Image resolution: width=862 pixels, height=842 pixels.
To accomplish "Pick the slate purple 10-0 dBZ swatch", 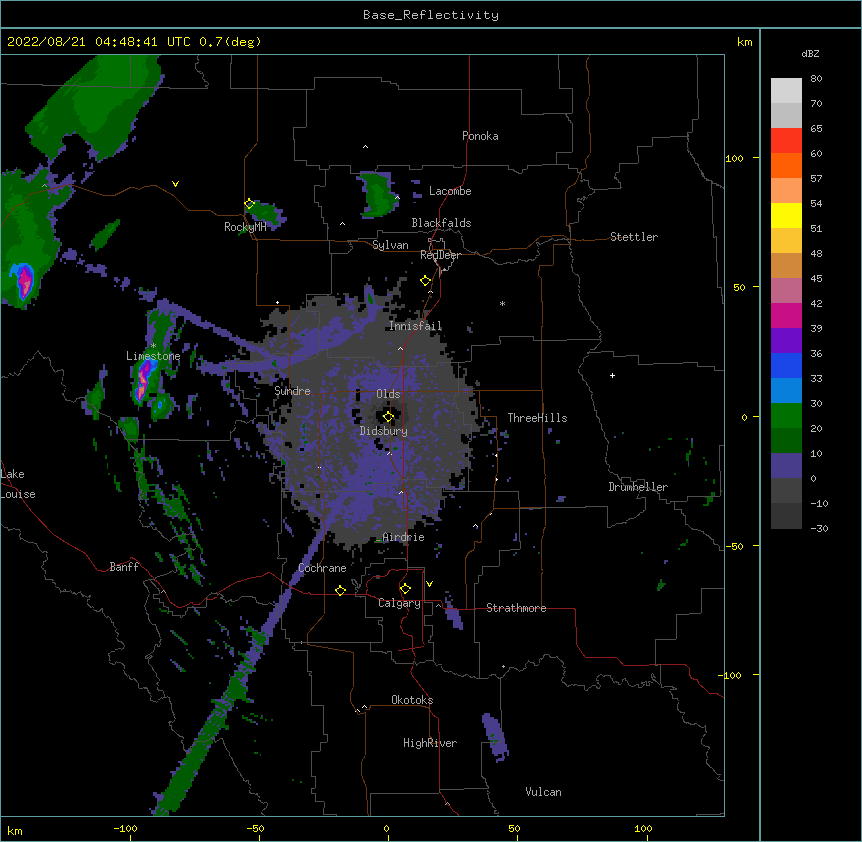I will click(x=786, y=466).
